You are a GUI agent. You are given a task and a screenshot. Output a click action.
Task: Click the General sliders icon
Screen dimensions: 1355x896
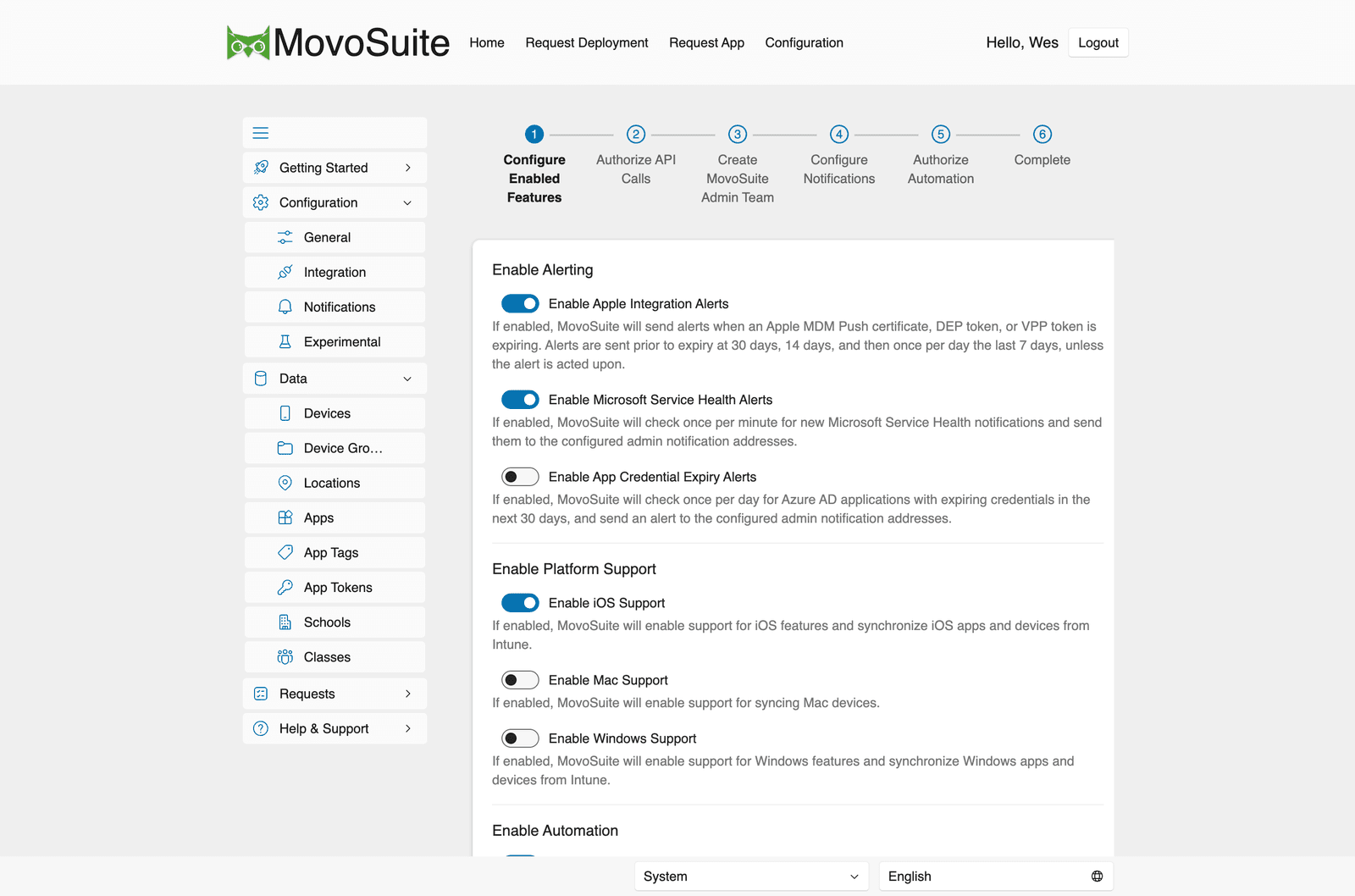click(285, 237)
